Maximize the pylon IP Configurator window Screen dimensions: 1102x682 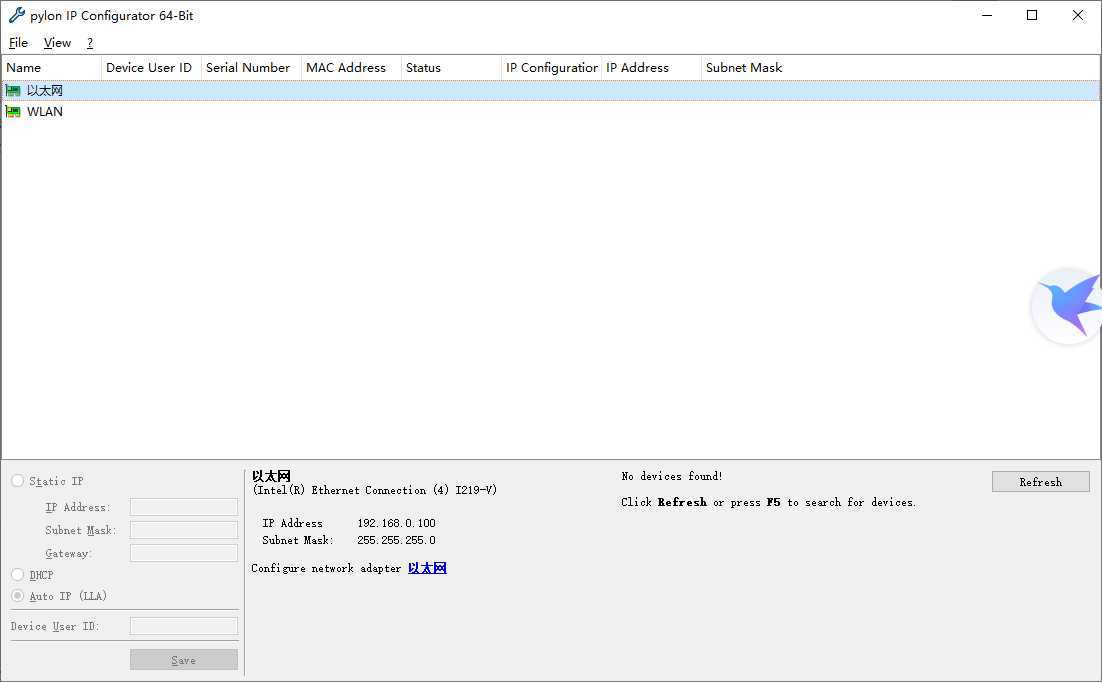point(1032,15)
